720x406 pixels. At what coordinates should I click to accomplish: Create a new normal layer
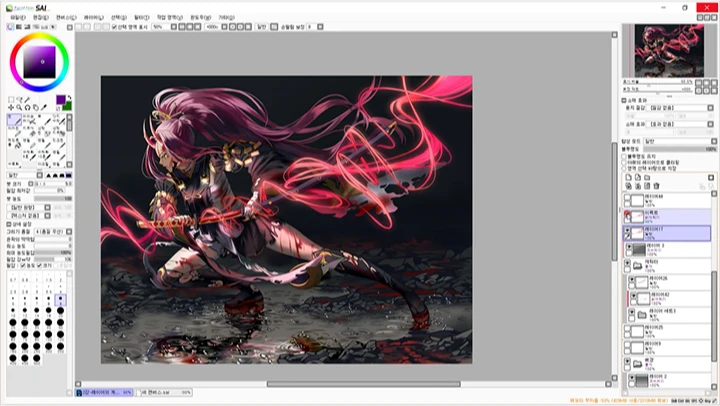628,177
